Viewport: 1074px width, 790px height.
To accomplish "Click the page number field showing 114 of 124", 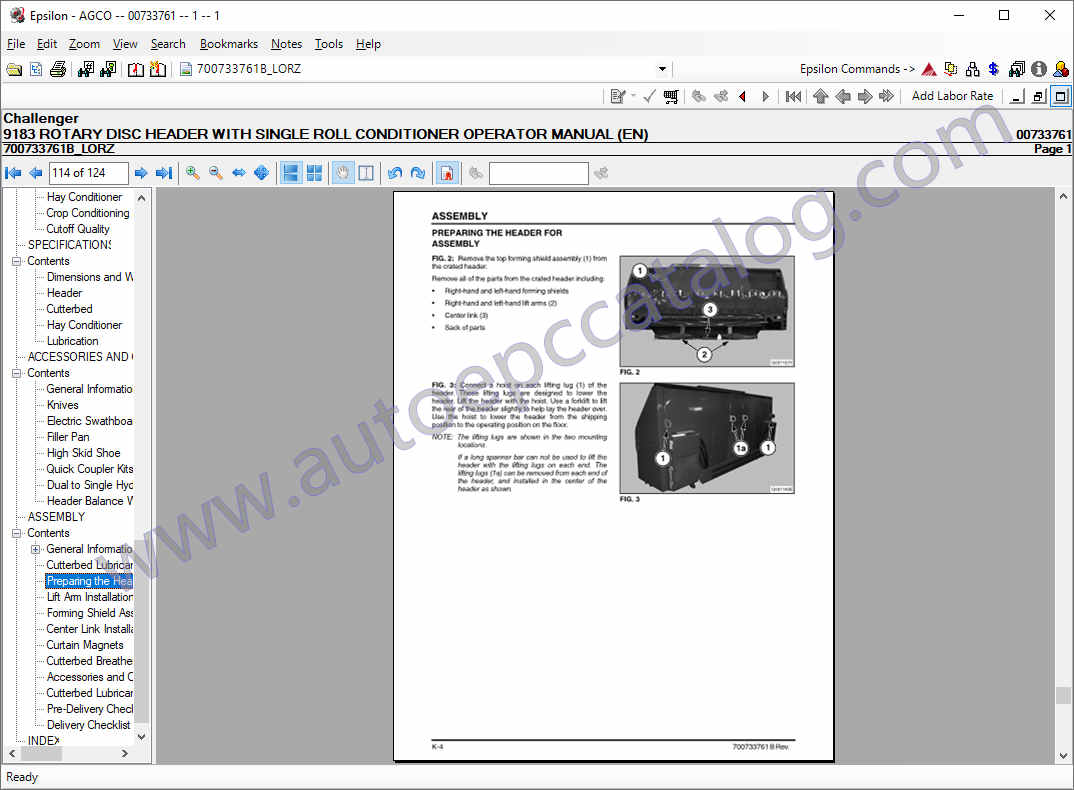I will pos(89,173).
